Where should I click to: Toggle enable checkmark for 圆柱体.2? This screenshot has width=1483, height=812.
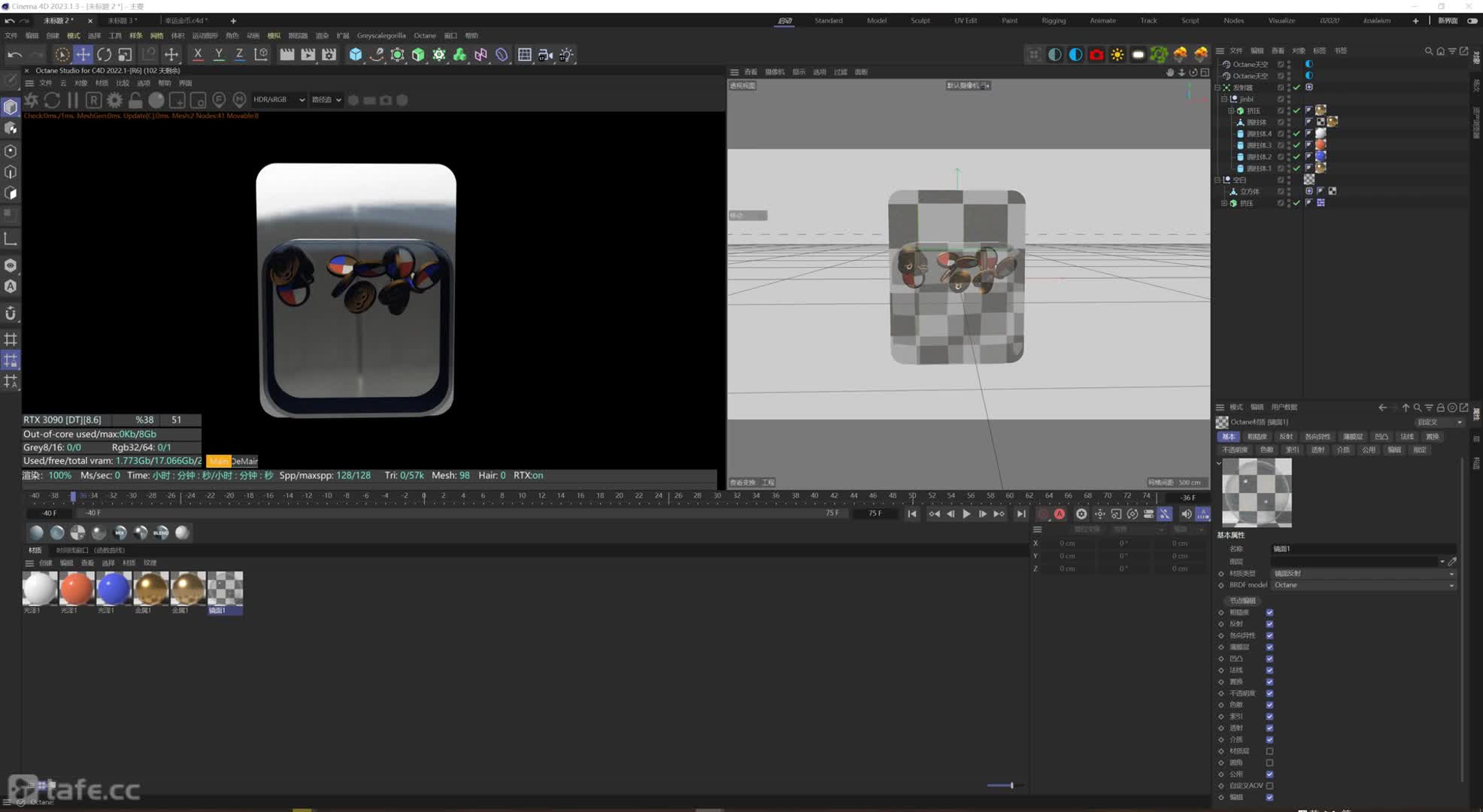point(1296,157)
